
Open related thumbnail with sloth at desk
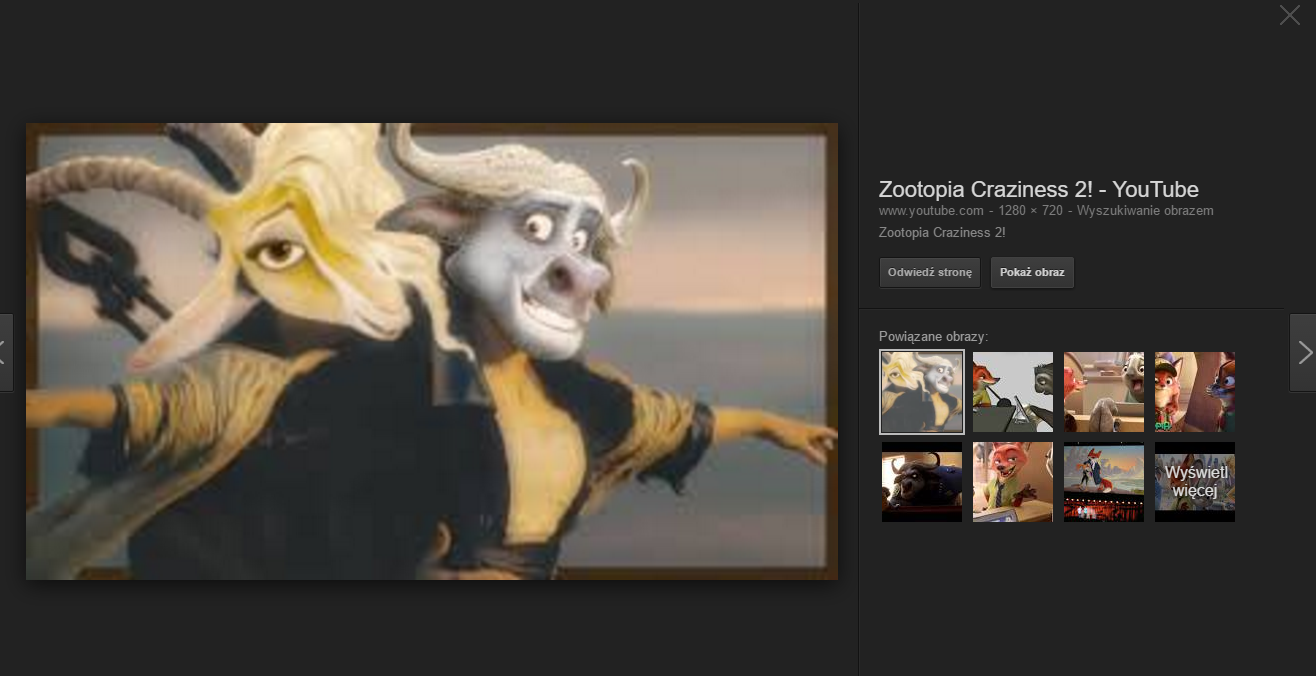point(1104,391)
